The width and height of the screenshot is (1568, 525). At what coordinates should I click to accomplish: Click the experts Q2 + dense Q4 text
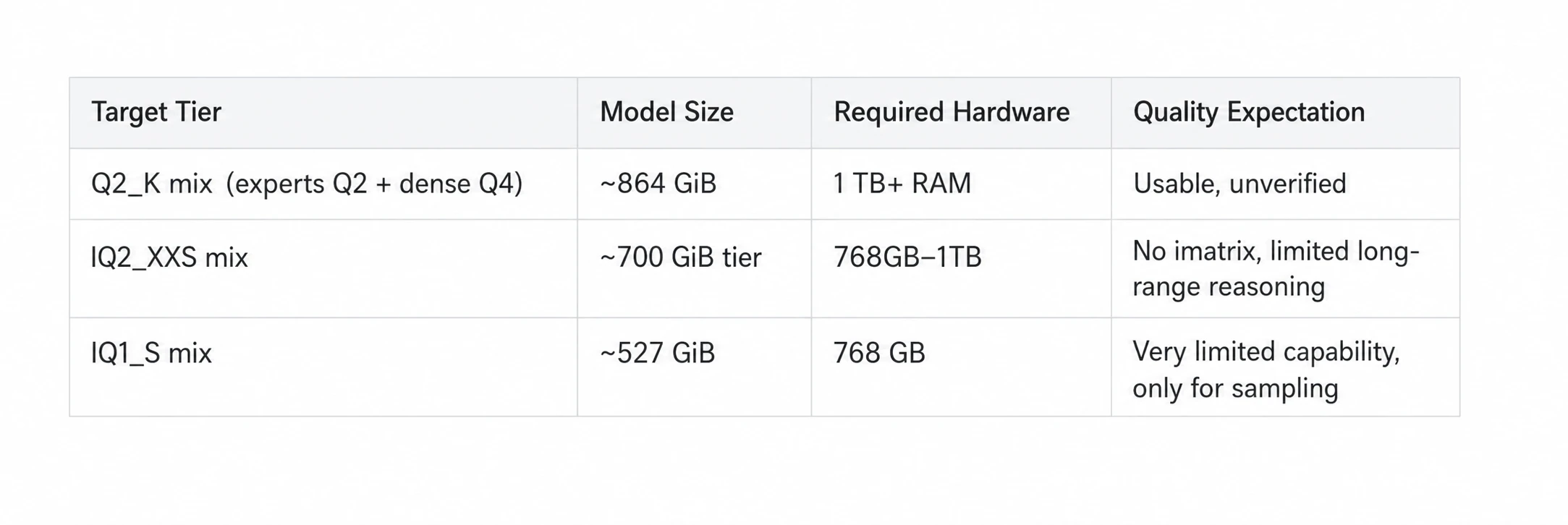coord(374,184)
